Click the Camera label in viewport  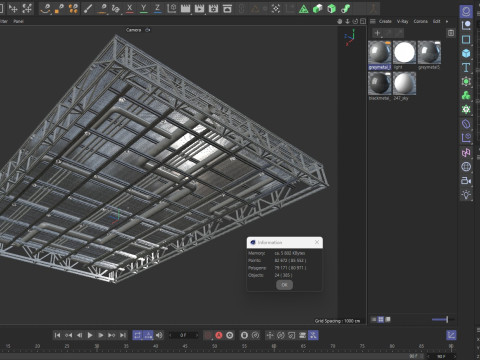pos(133,30)
